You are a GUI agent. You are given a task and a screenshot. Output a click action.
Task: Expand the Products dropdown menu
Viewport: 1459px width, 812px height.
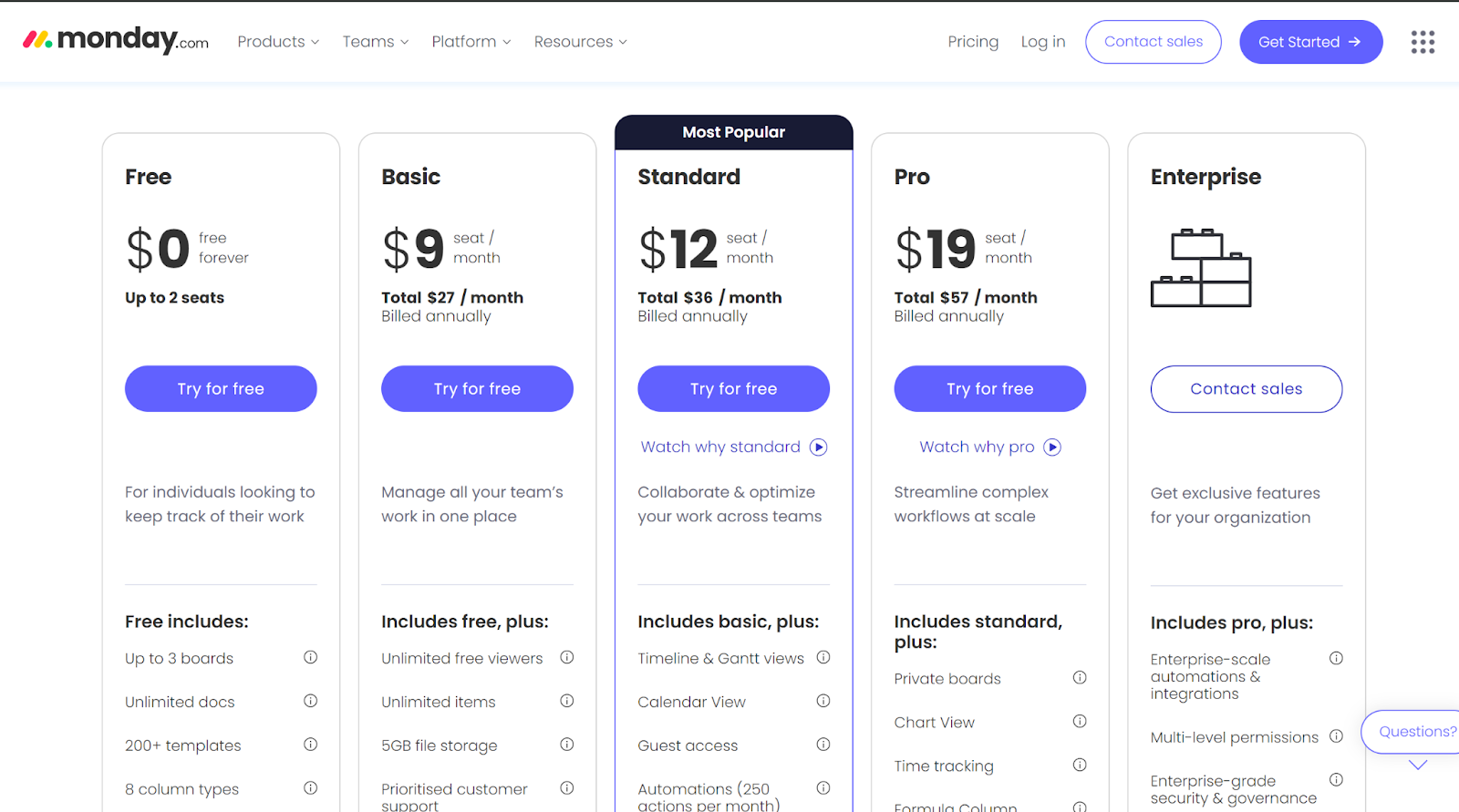pos(278,42)
